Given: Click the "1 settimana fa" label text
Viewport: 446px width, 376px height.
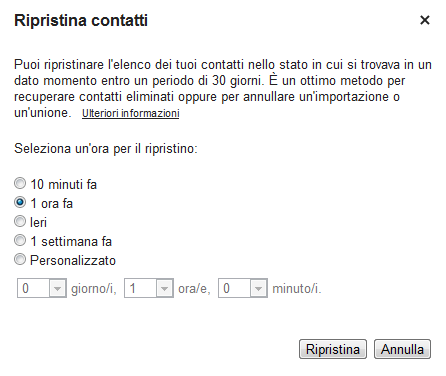Looking at the screenshot, I should [x=71, y=241].
